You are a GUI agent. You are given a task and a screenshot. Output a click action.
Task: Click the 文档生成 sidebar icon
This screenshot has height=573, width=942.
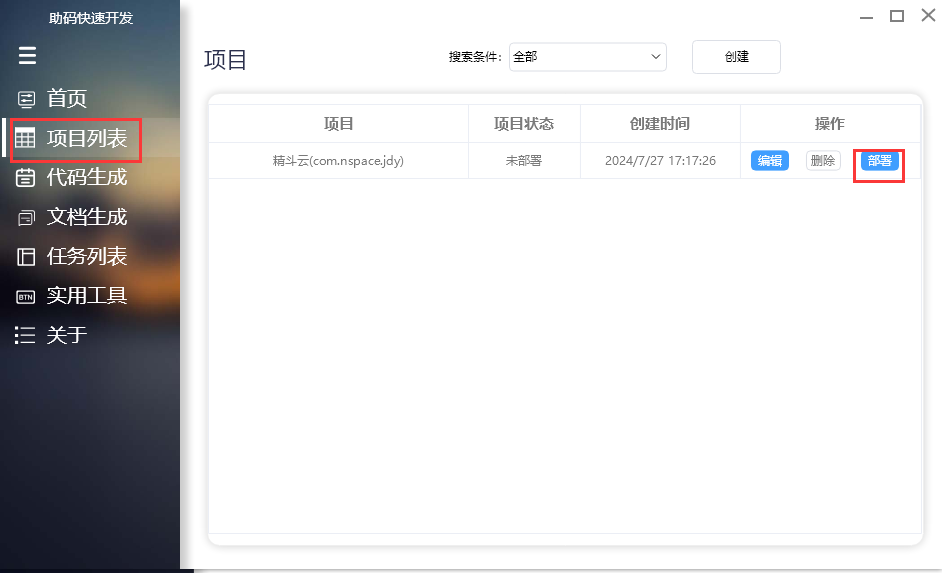pyautogui.click(x=26, y=217)
